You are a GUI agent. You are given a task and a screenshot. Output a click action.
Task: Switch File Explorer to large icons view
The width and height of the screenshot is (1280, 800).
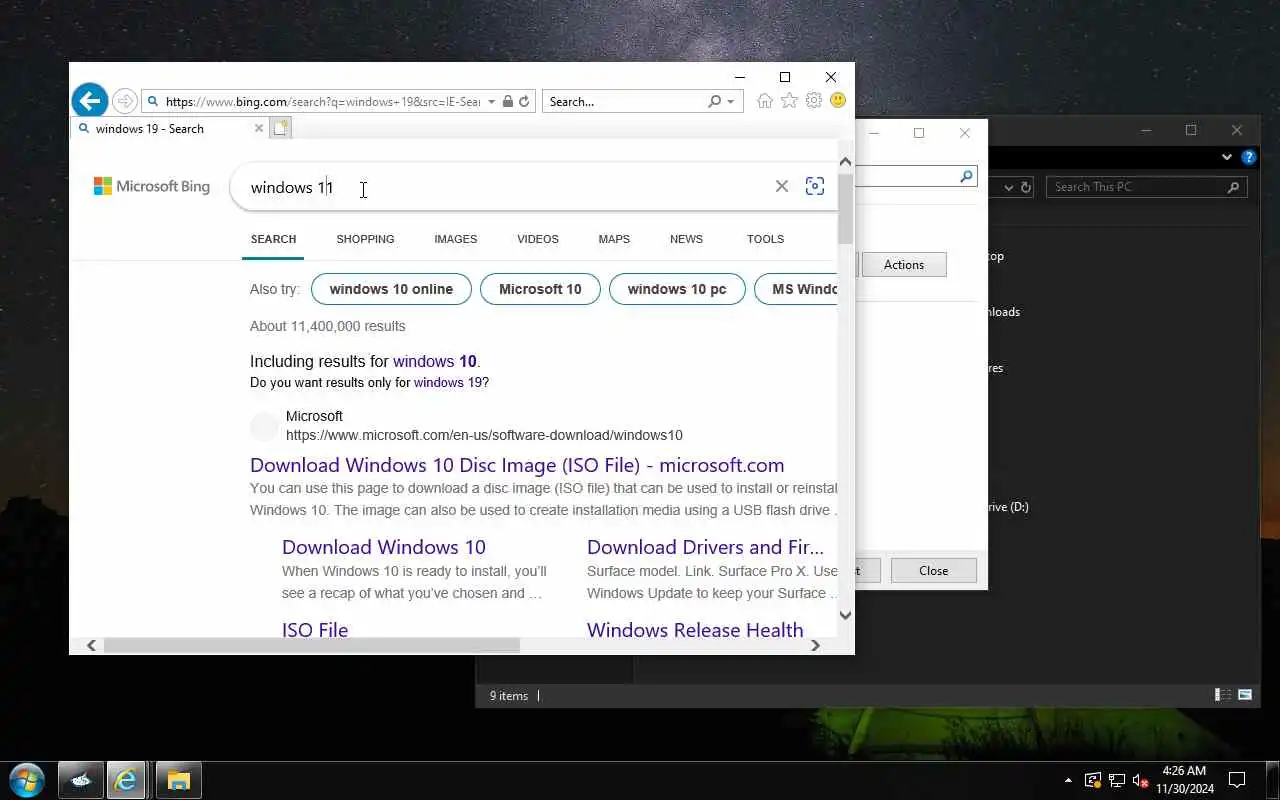click(x=1245, y=695)
